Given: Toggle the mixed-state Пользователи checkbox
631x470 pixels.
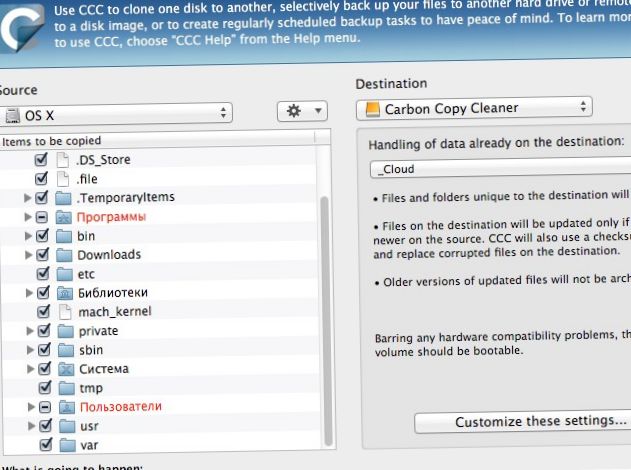Looking at the screenshot, I should [45, 408].
